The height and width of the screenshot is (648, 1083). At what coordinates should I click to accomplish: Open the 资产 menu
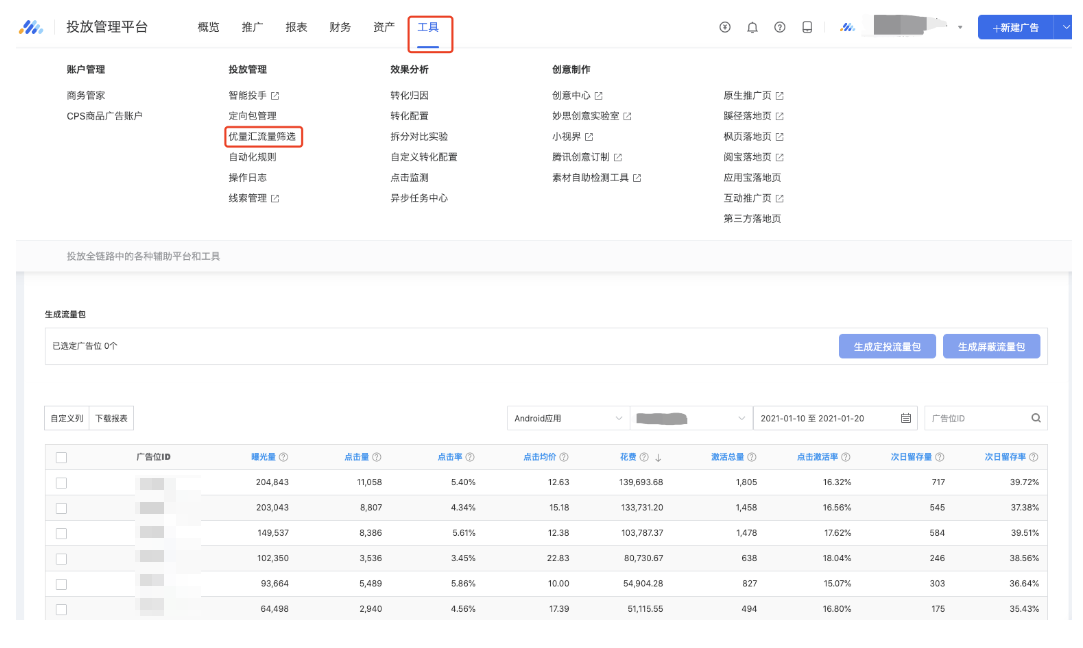coord(384,27)
